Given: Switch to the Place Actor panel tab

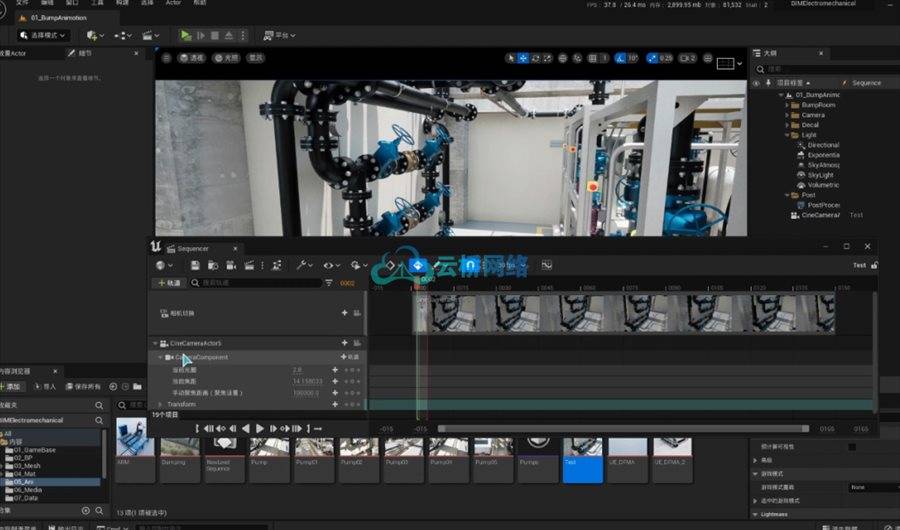Looking at the screenshot, I should click(x=14, y=53).
